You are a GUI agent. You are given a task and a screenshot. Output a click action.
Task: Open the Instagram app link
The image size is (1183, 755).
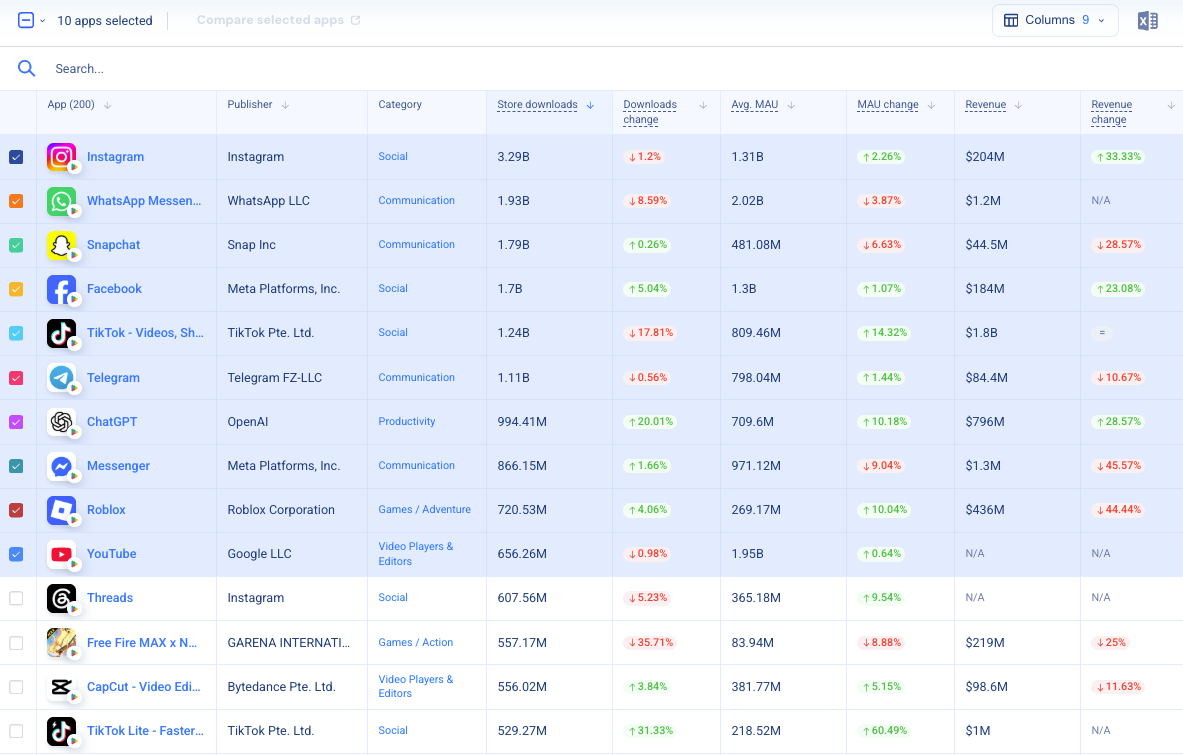(115, 157)
